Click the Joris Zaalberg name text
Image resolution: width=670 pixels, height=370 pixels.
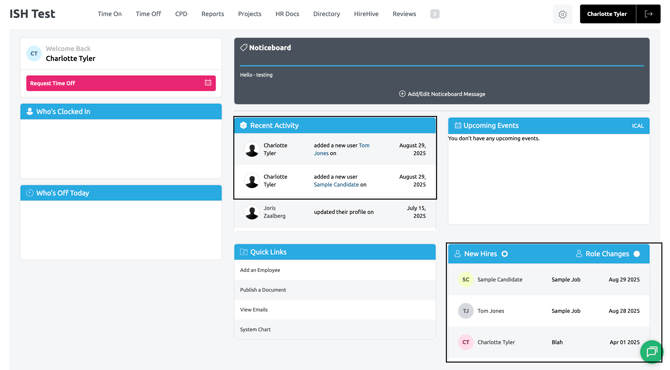[274, 212]
